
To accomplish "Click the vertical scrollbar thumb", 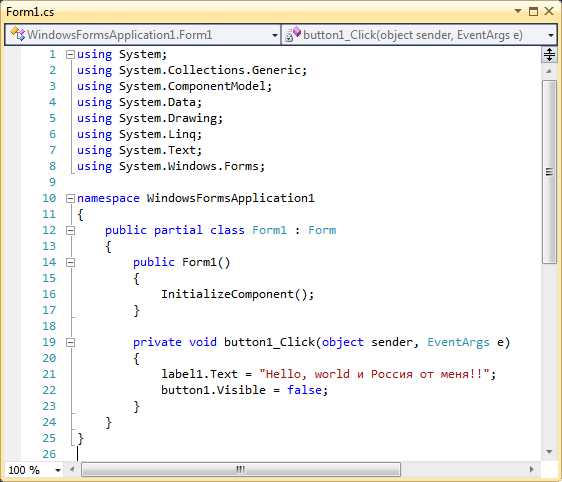I will (549, 172).
